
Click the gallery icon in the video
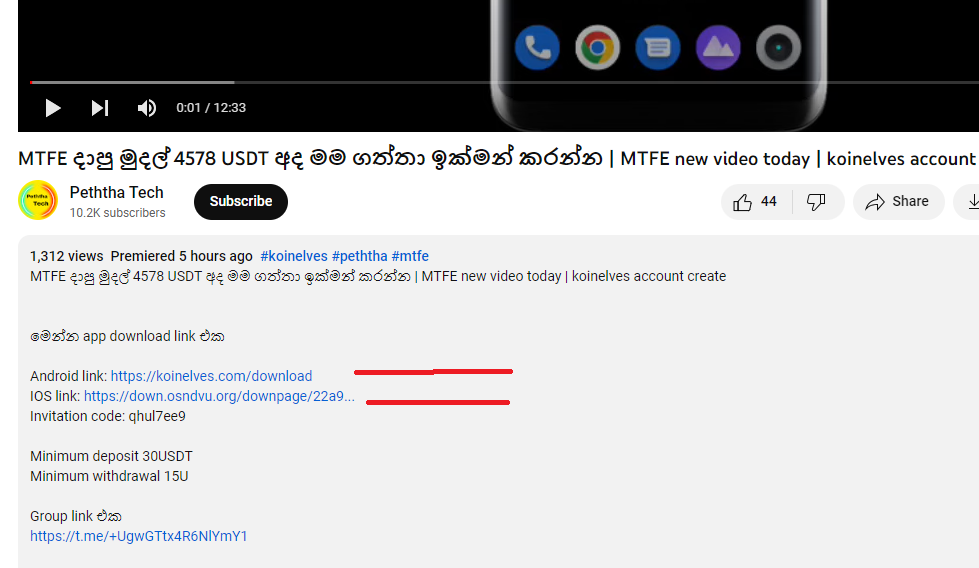tap(718, 47)
